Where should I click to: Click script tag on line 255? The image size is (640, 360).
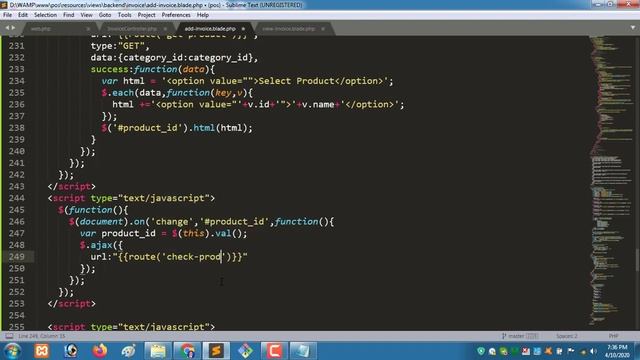131,327
